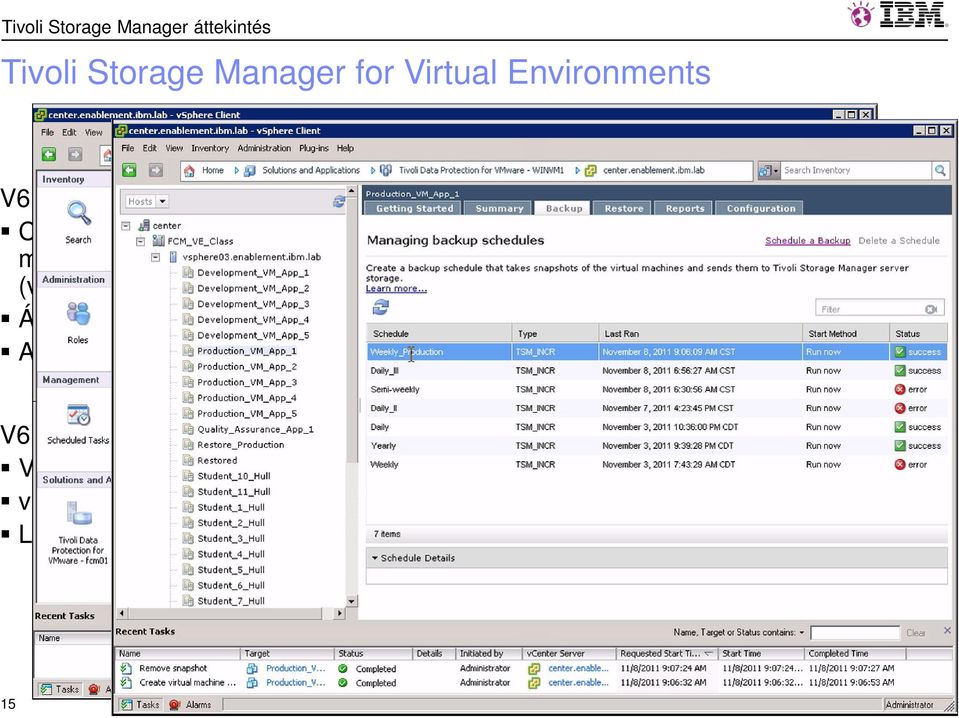The image size is (959, 718).
Task: Open the Hosts dropdown above the tree
Action: (x=163, y=201)
